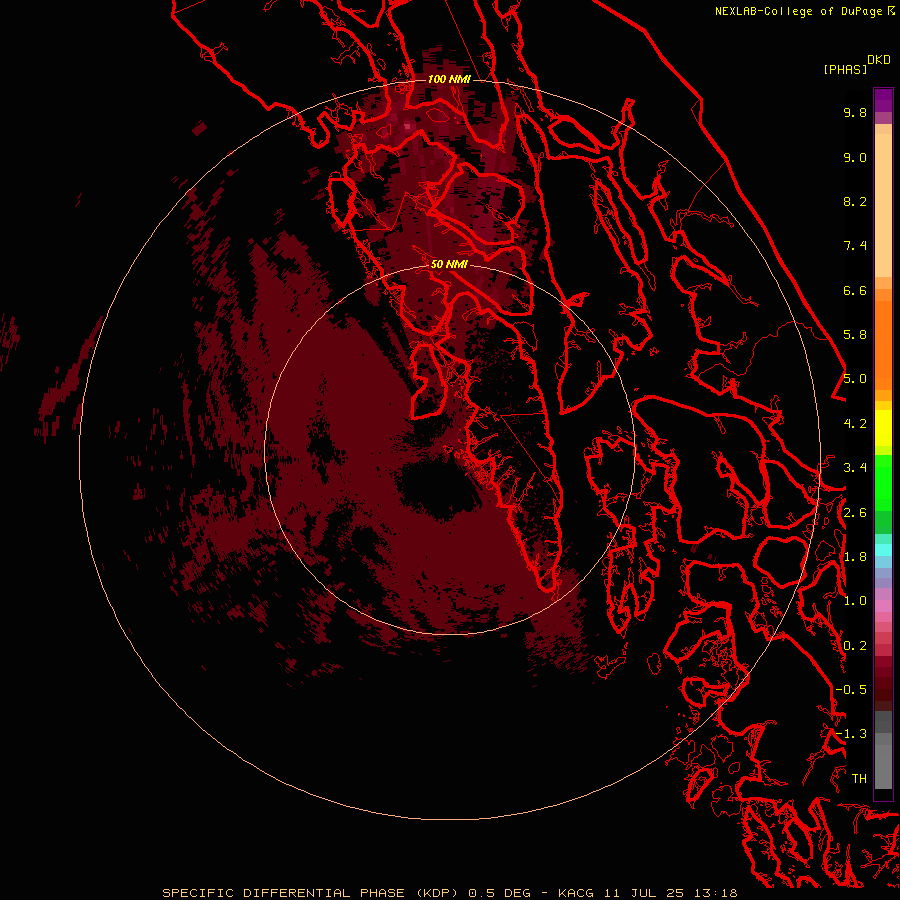Click the 9.8 value on the color scale
900x900 pixels.
click(x=855, y=112)
